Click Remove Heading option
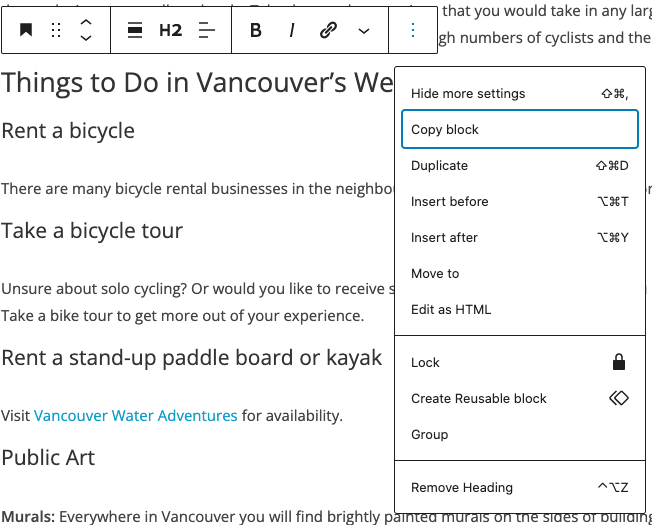 pos(520,487)
